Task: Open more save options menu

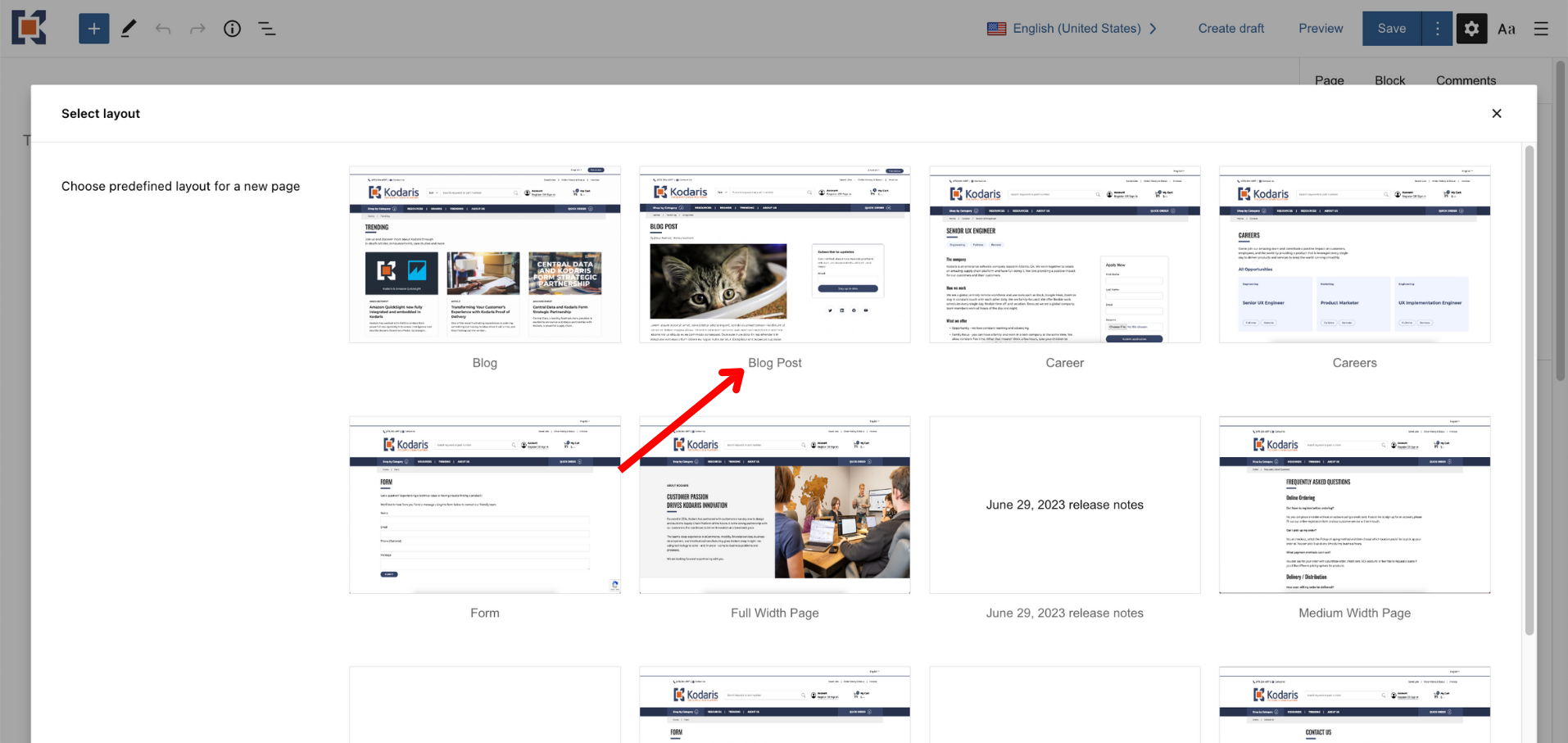Action: pos(1437,29)
